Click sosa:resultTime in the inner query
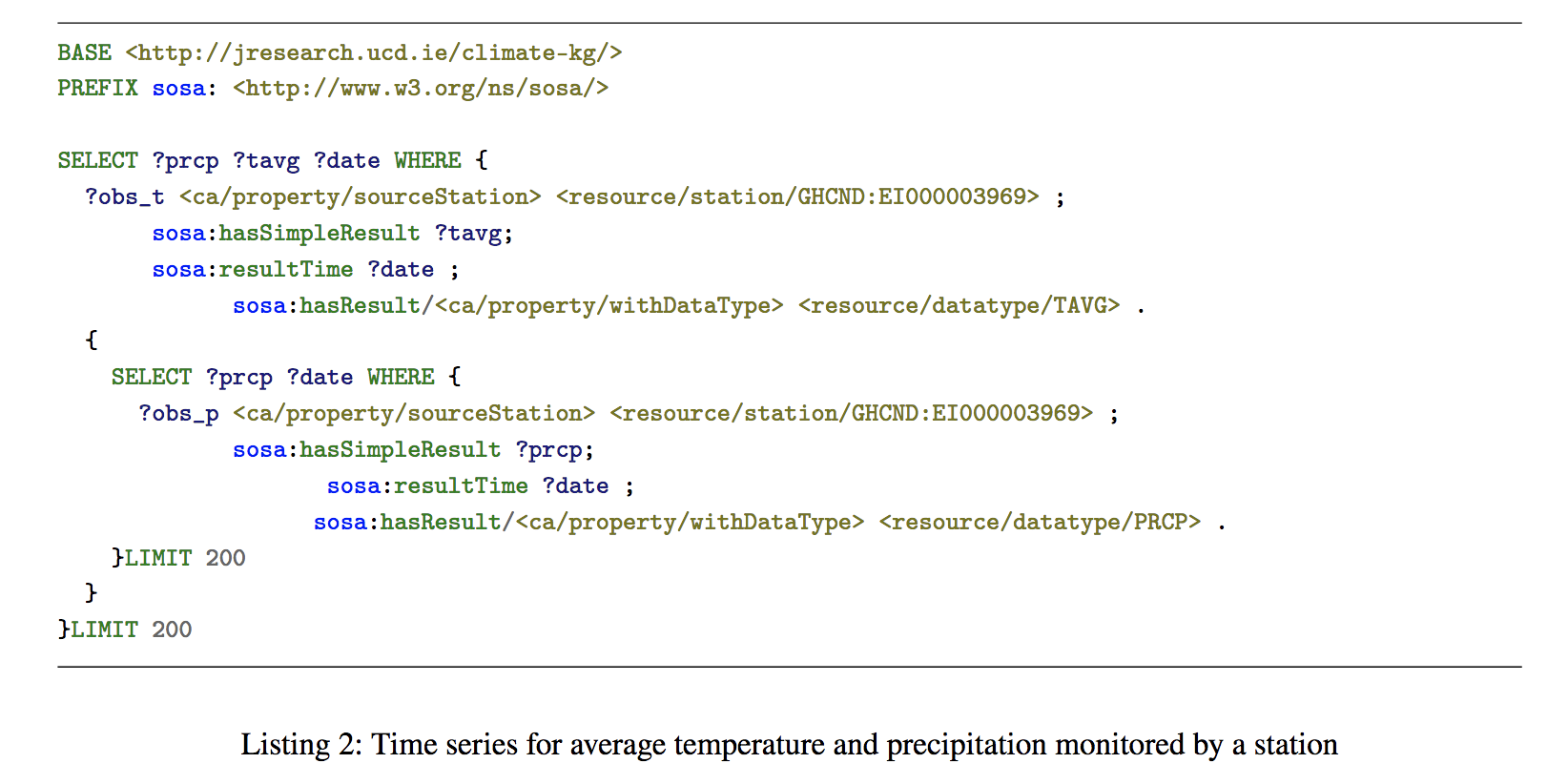The height and width of the screenshot is (784, 1568). coord(427,486)
